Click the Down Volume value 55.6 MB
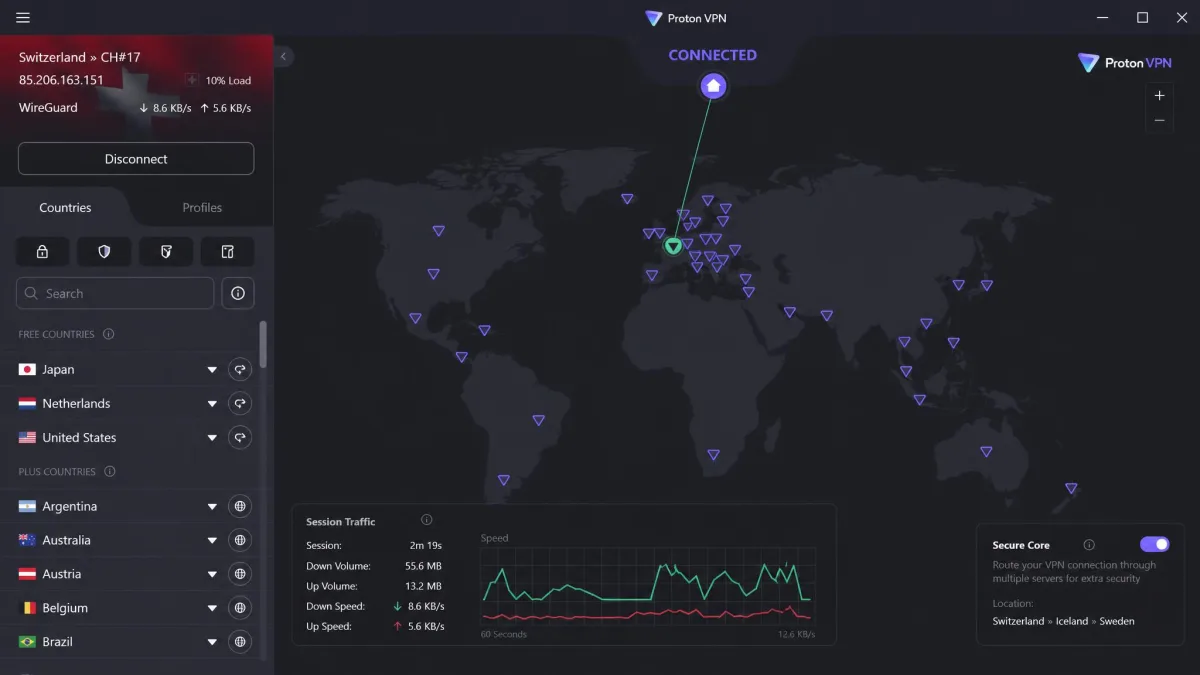Image resolution: width=1200 pixels, height=675 pixels. 423,566
